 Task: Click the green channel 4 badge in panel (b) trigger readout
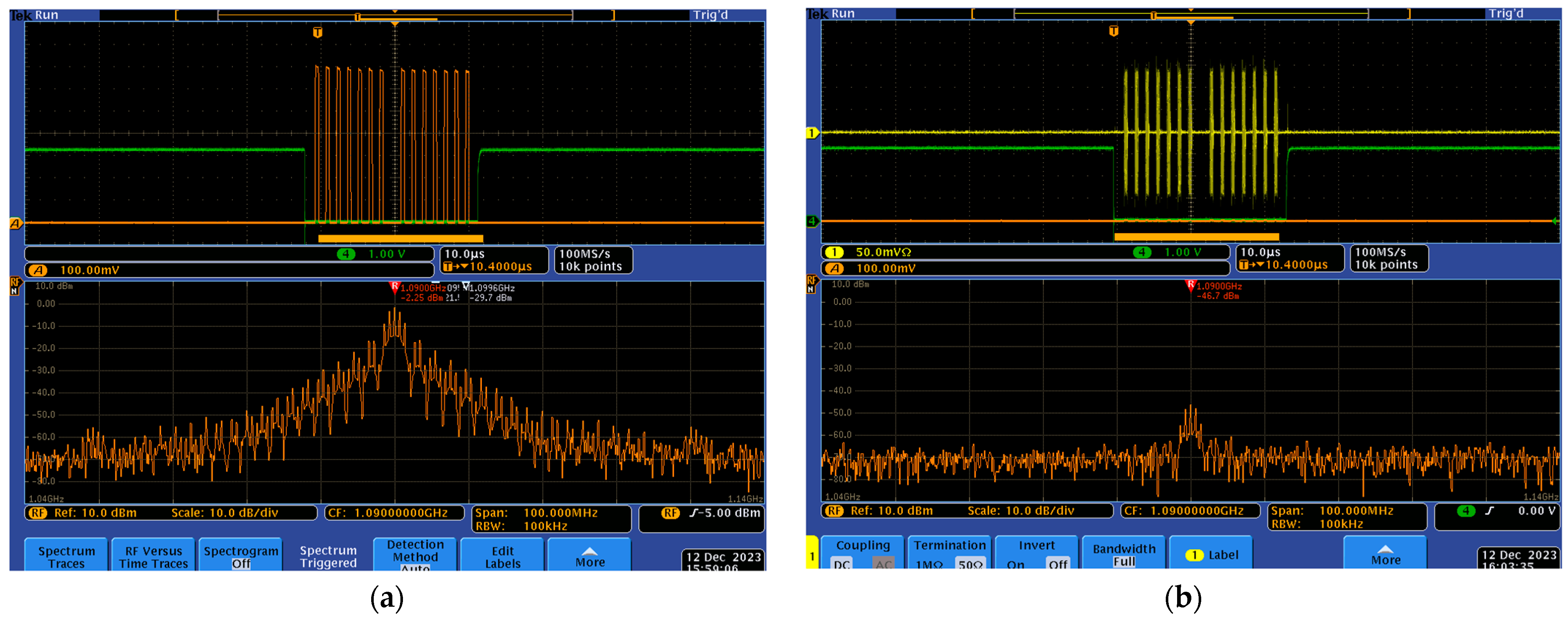[x=1466, y=511]
